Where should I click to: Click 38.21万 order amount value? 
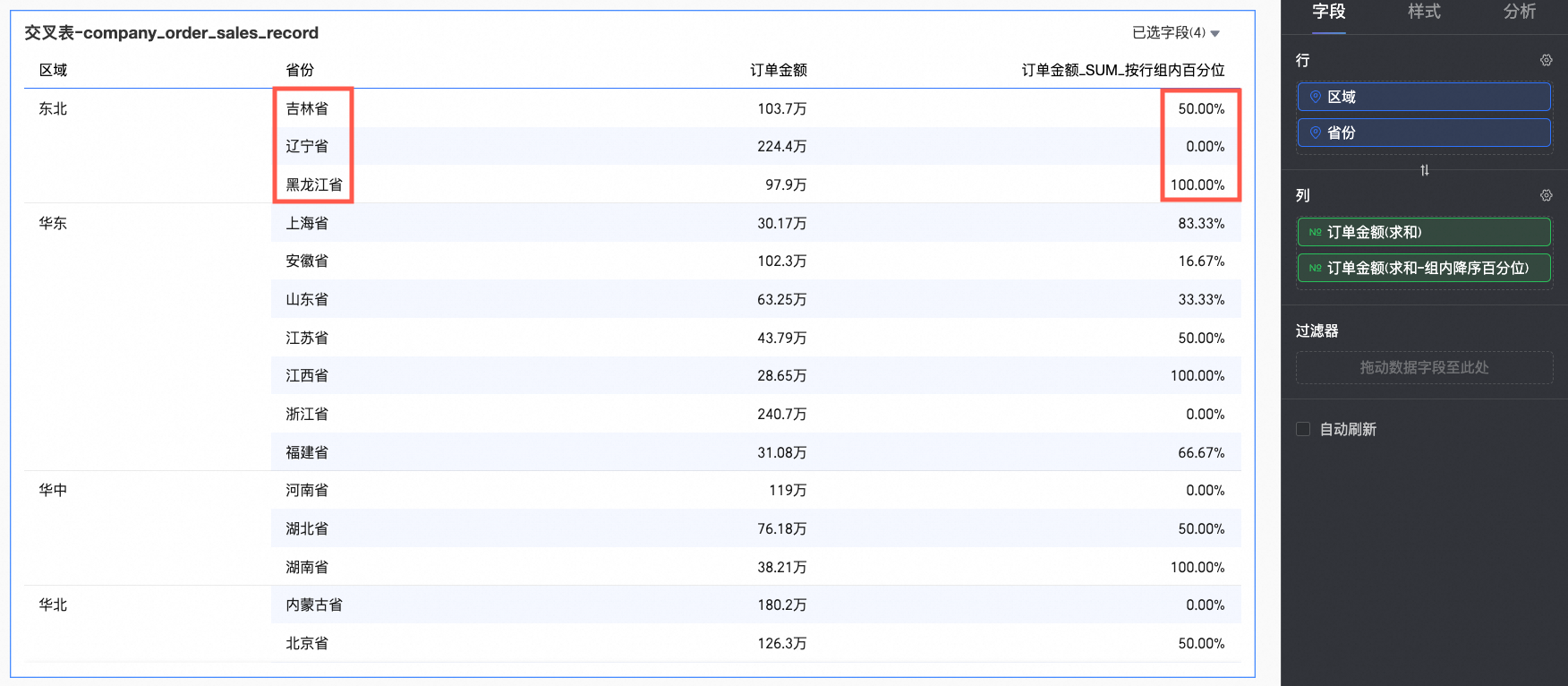tap(782, 567)
